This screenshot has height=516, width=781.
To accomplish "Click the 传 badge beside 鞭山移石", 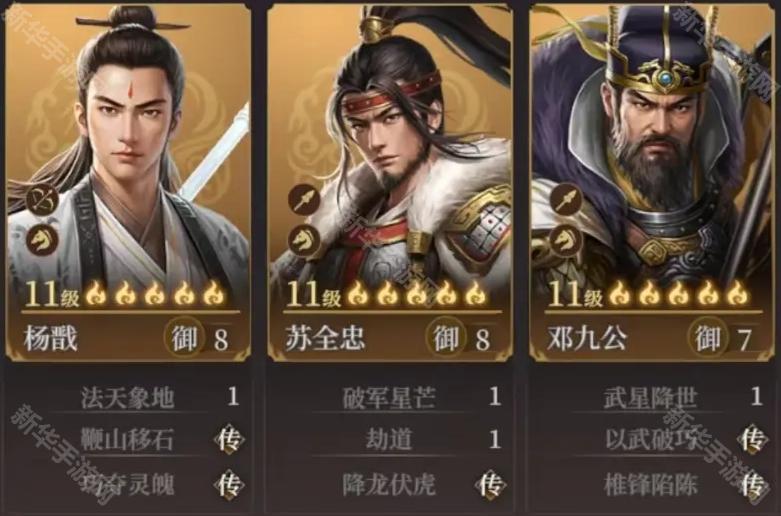I will pos(230,439).
